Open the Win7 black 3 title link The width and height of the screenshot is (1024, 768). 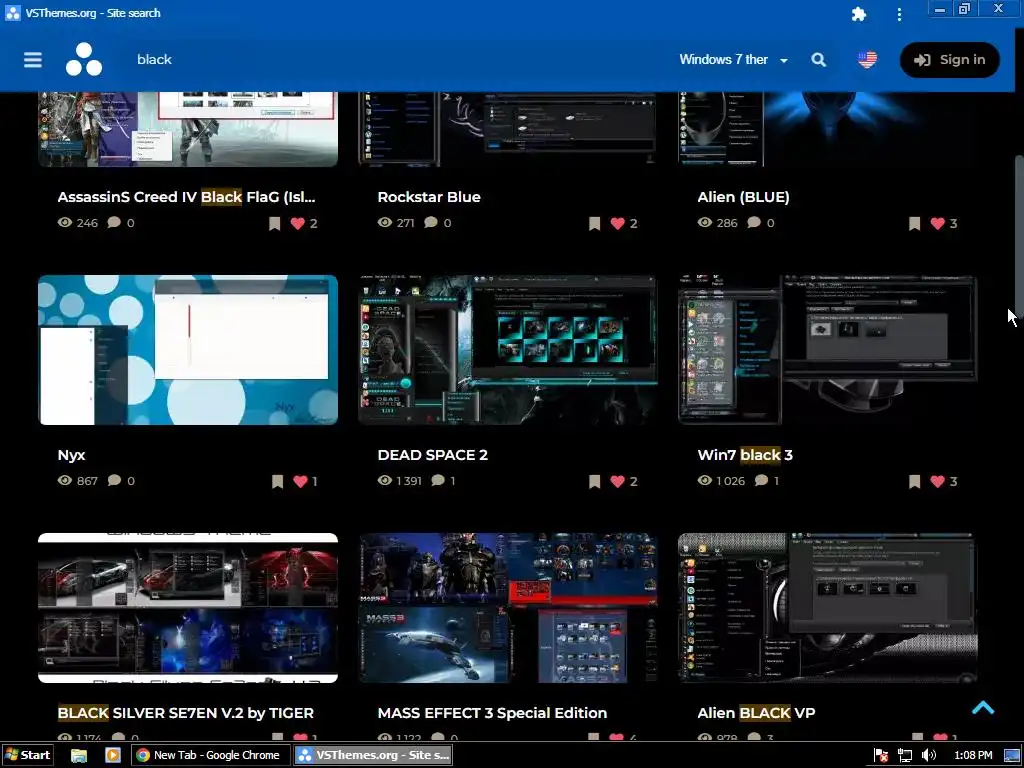[x=745, y=455]
